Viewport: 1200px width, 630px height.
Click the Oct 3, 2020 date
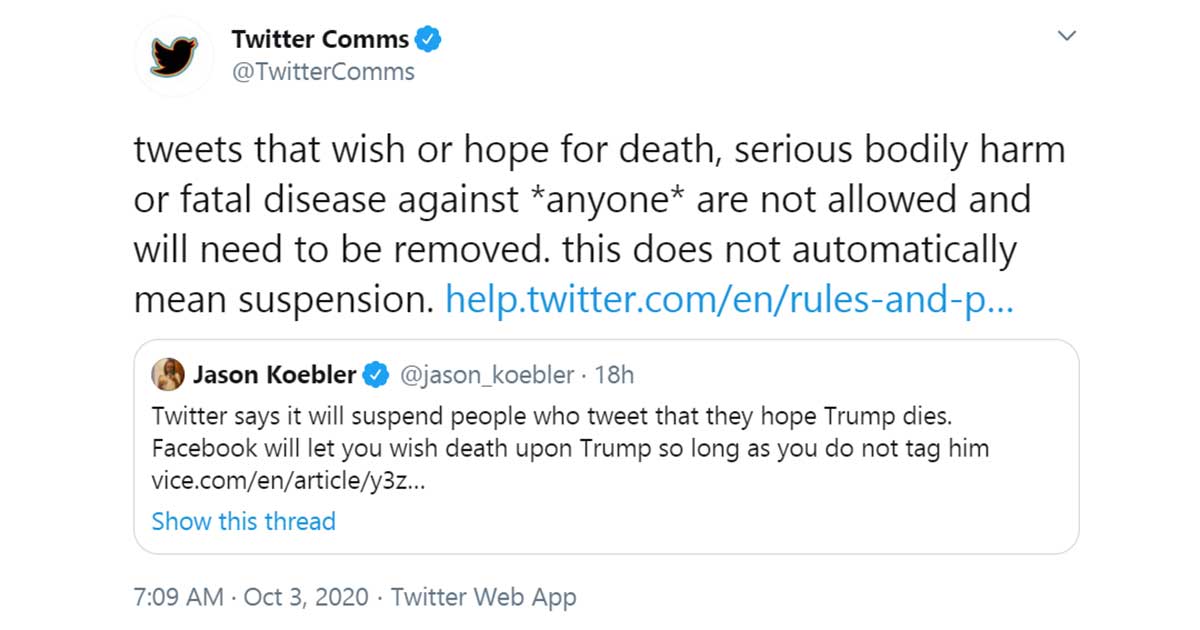(305, 598)
